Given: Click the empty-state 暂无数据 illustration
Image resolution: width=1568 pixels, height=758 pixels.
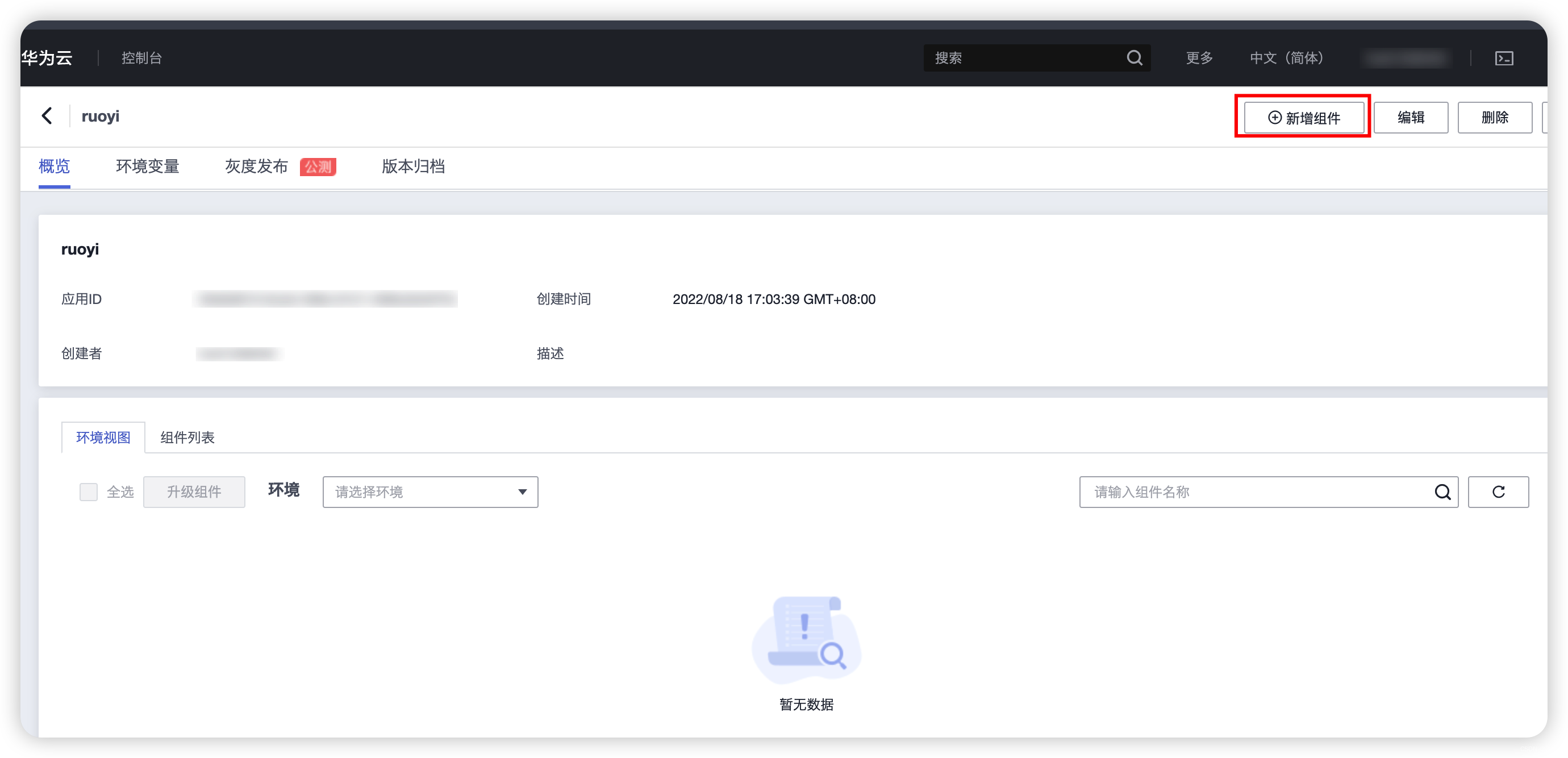Looking at the screenshot, I should point(806,639).
